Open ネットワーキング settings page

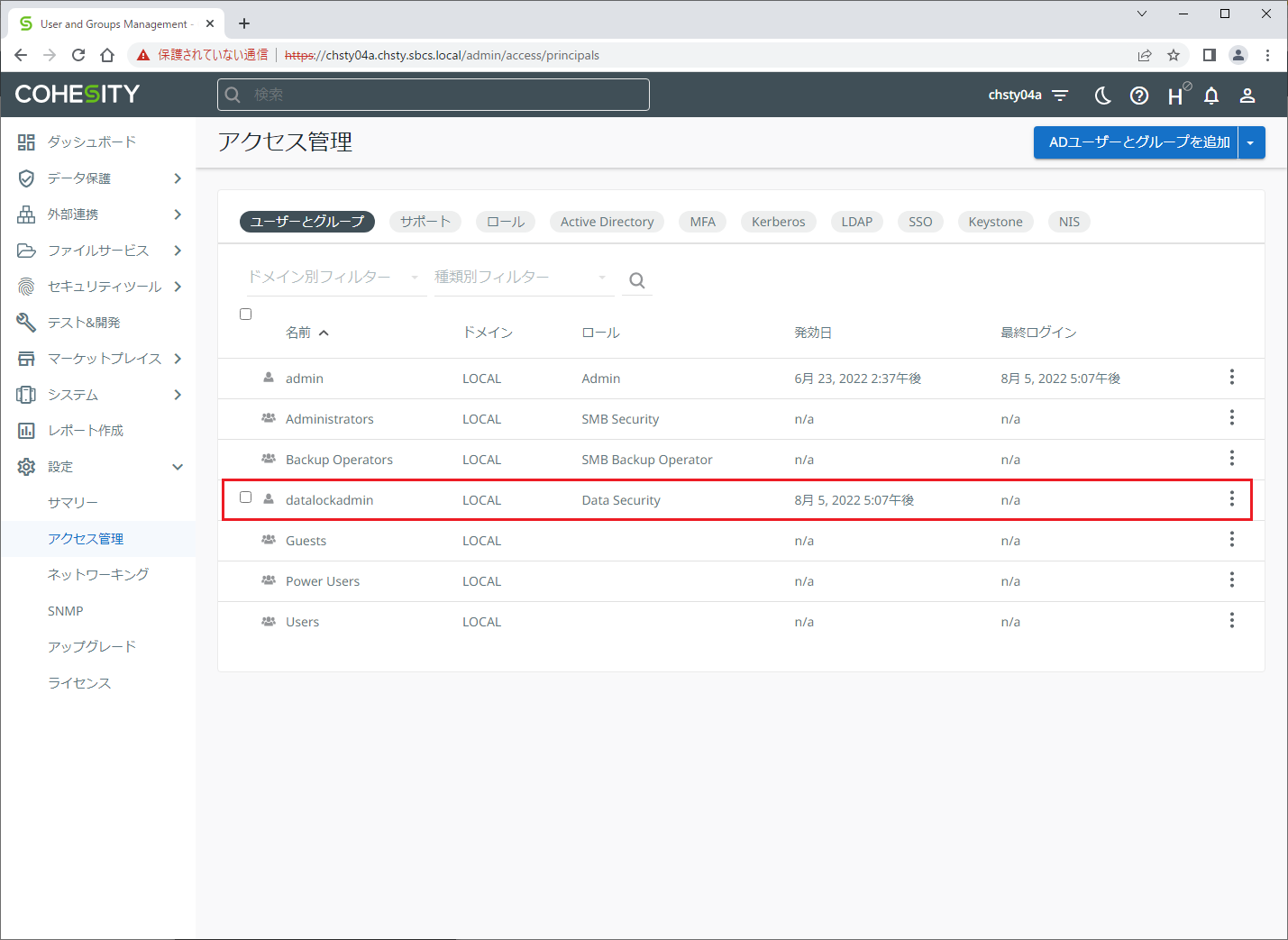[x=98, y=575]
